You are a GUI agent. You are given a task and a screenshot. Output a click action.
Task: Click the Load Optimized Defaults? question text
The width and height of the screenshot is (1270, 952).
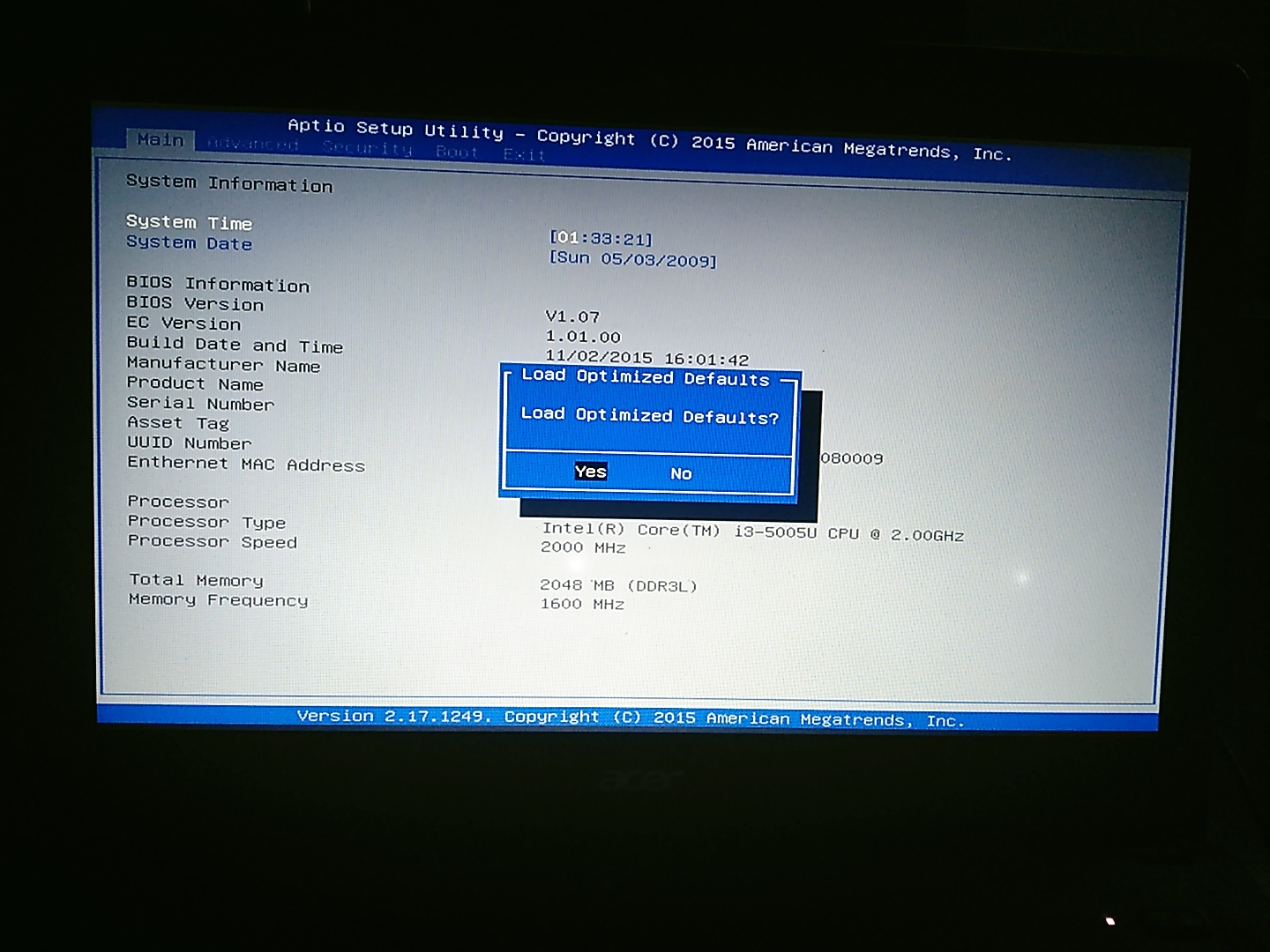[650, 415]
